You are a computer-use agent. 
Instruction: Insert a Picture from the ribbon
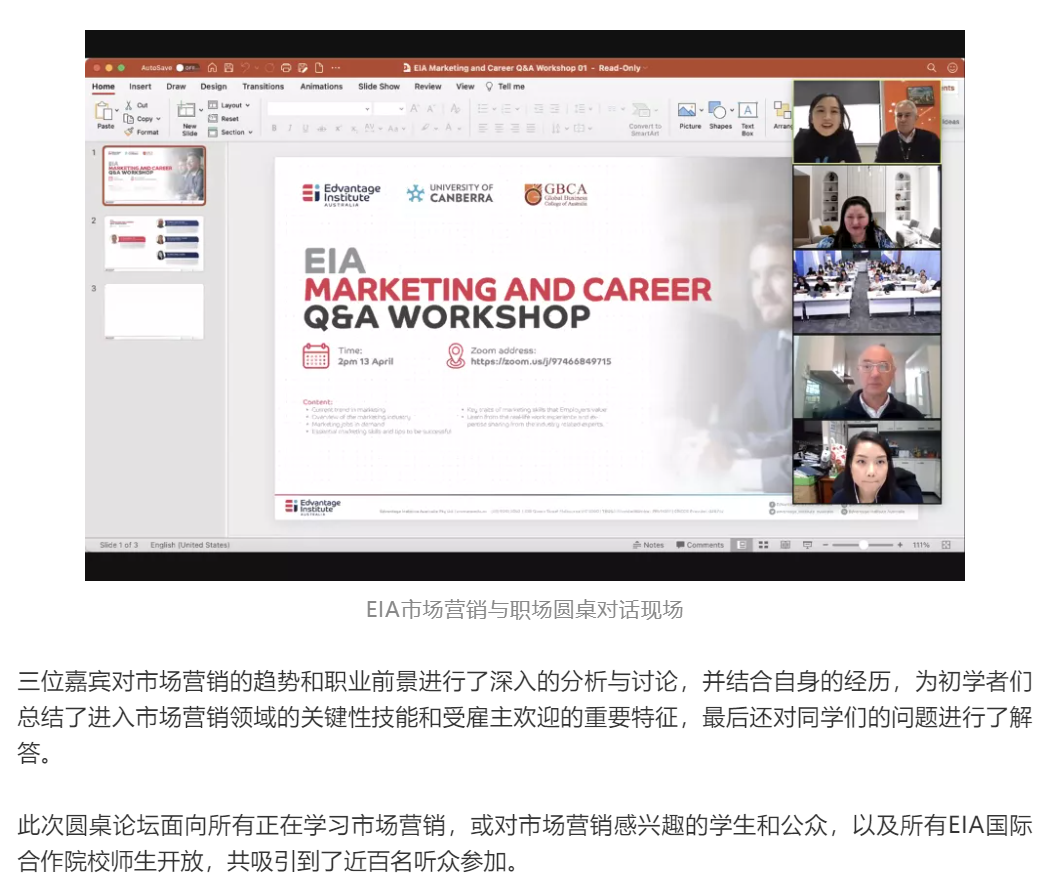pyautogui.click(x=689, y=113)
